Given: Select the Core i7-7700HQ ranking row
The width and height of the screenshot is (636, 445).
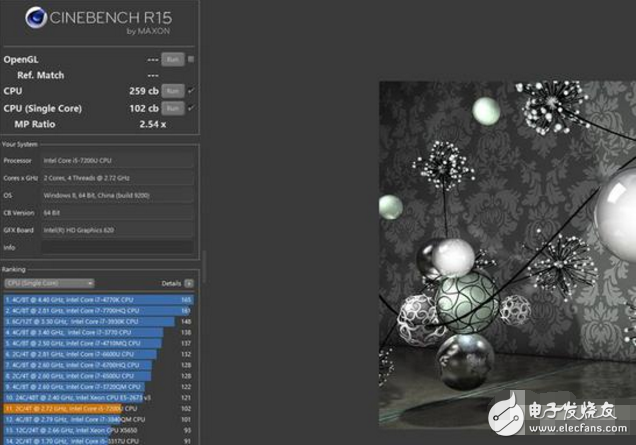Looking at the screenshot, I should 90,310.
